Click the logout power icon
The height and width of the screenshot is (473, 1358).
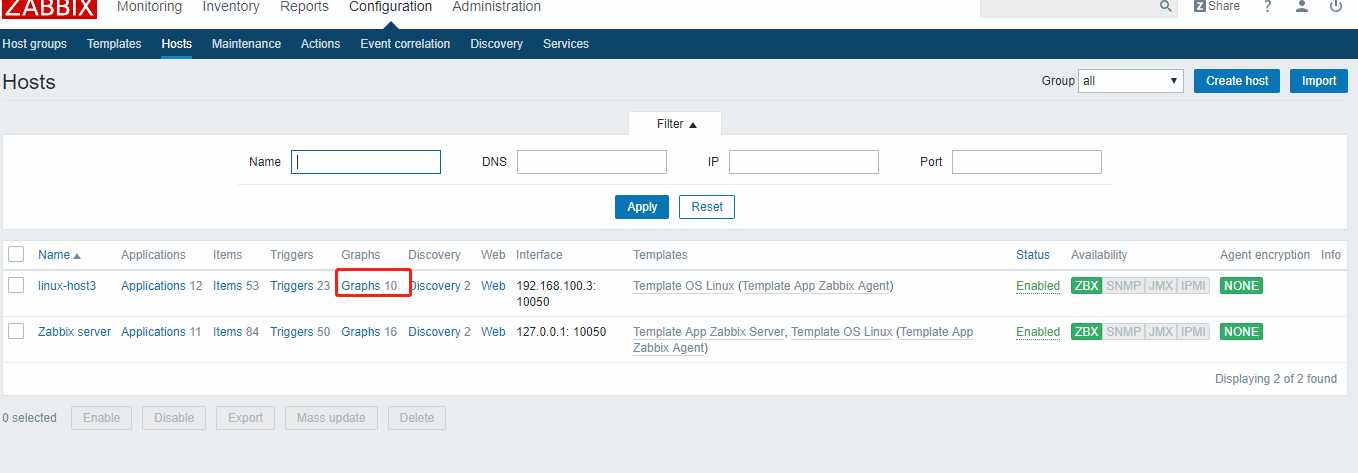1336,6
